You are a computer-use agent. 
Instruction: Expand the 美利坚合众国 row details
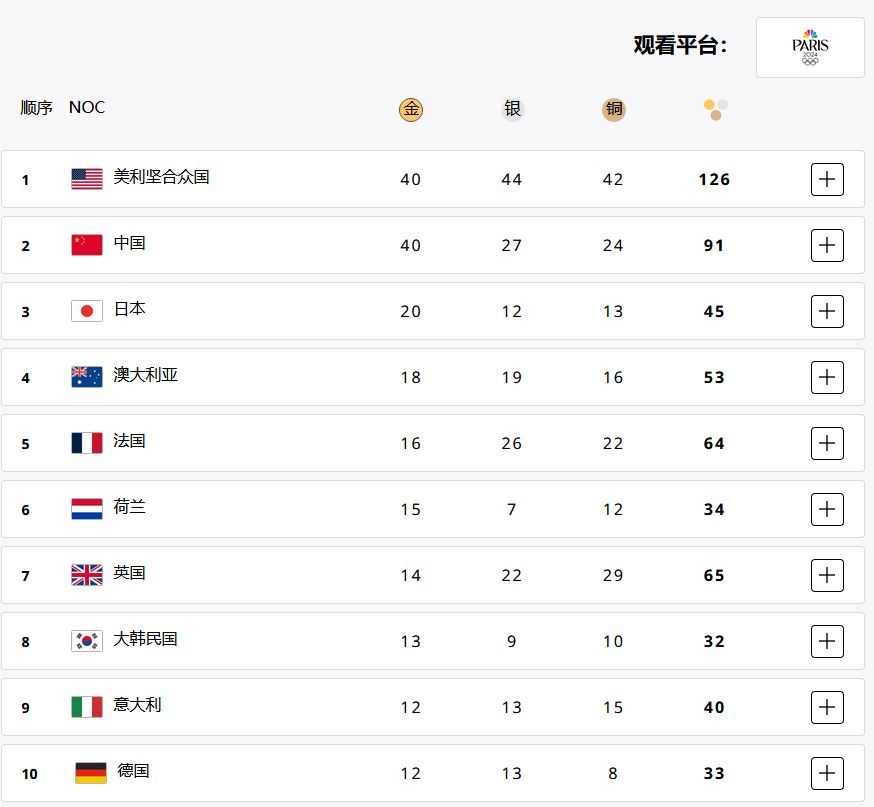(827, 179)
